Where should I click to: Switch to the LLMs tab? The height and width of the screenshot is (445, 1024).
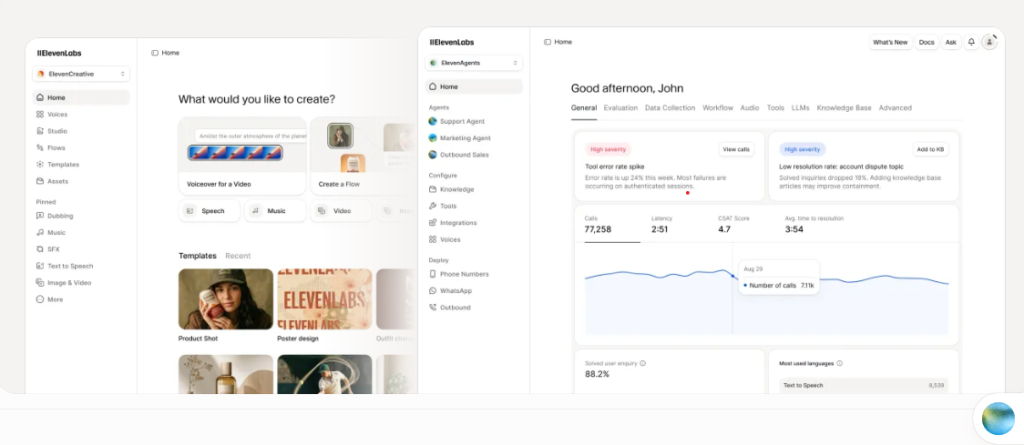pyautogui.click(x=800, y=108)
